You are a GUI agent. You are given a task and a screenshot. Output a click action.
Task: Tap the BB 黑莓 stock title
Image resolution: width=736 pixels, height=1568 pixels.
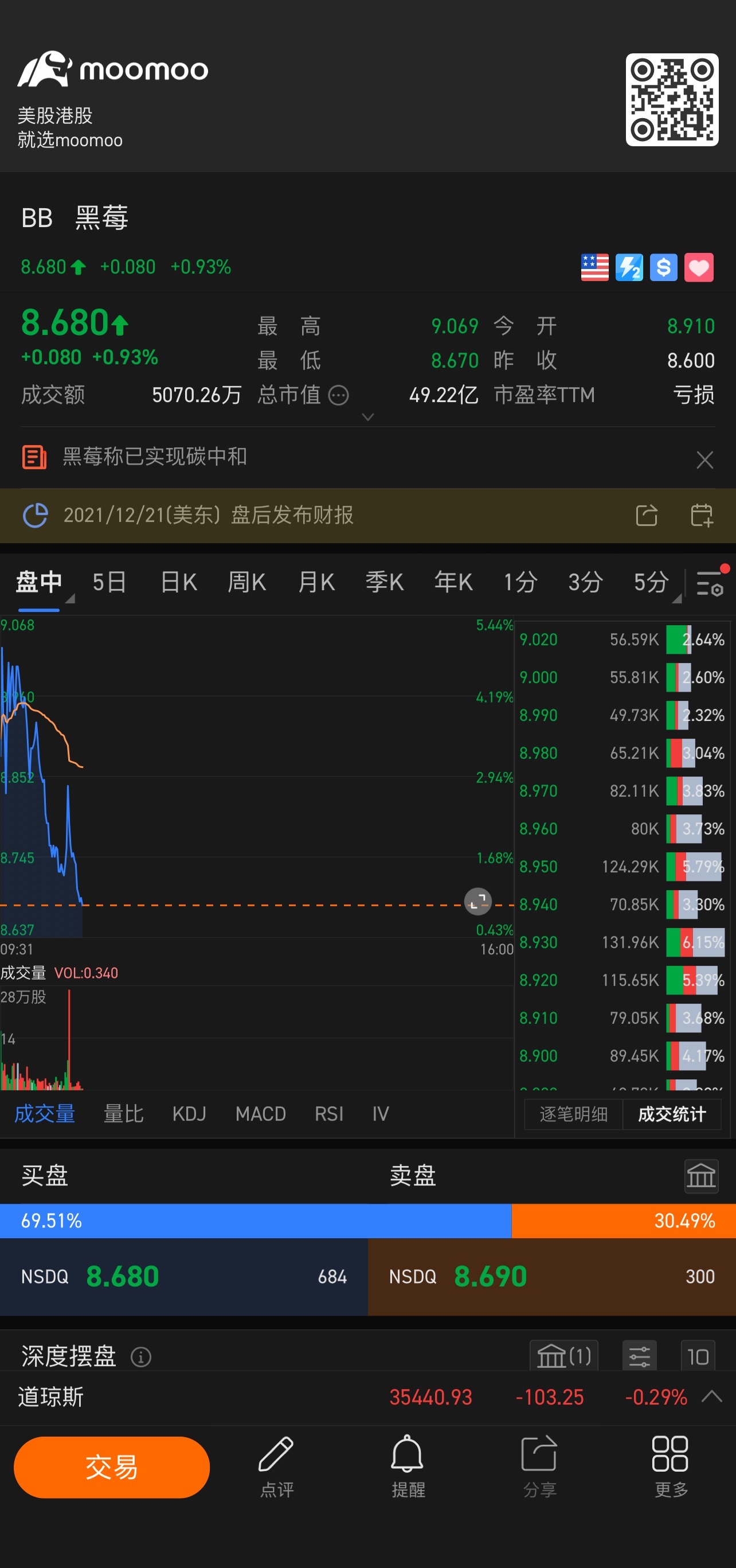click(x=75, y=218)
